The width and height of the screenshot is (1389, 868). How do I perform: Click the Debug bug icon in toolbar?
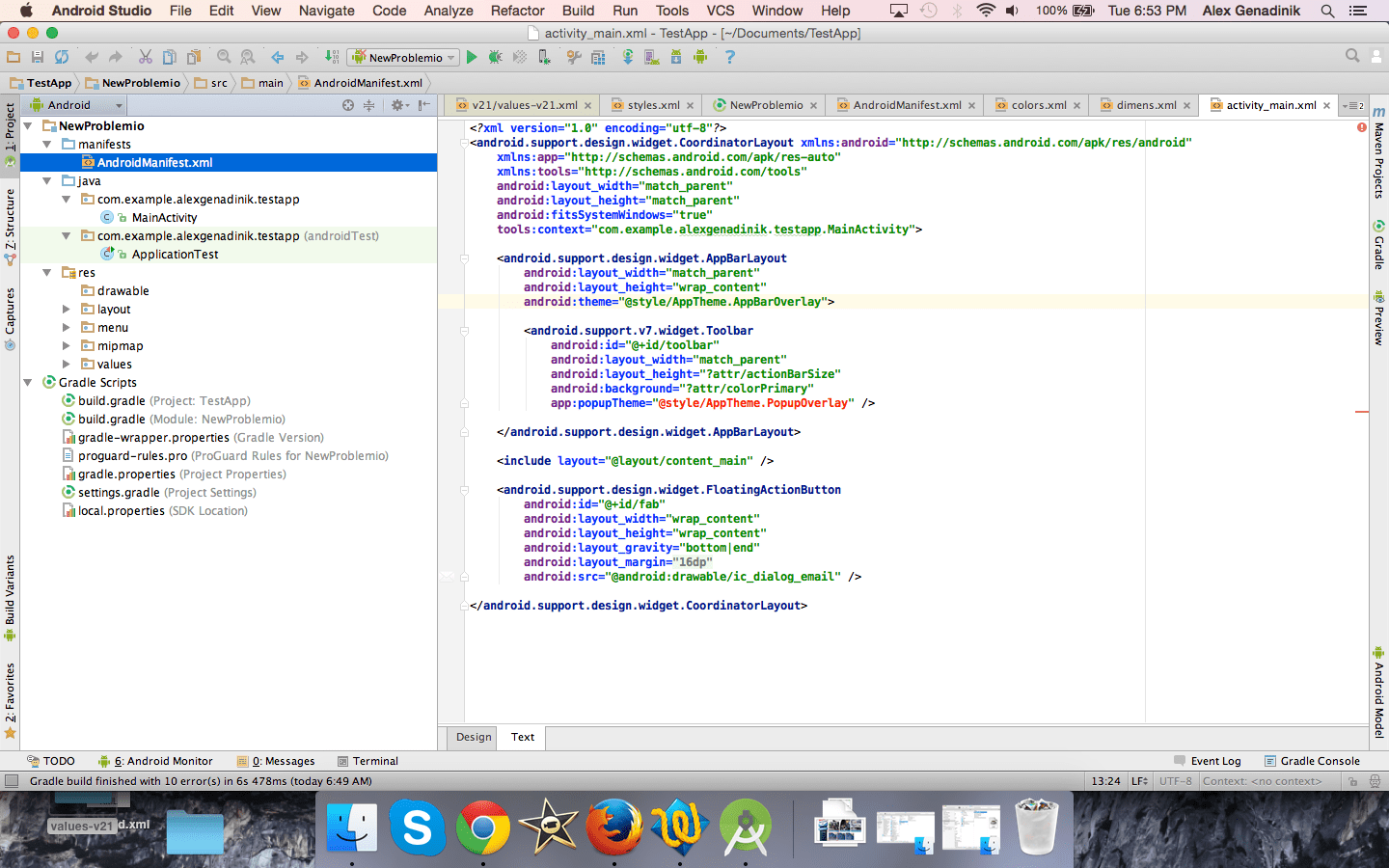pyautogui.click(x=495, y=57)
